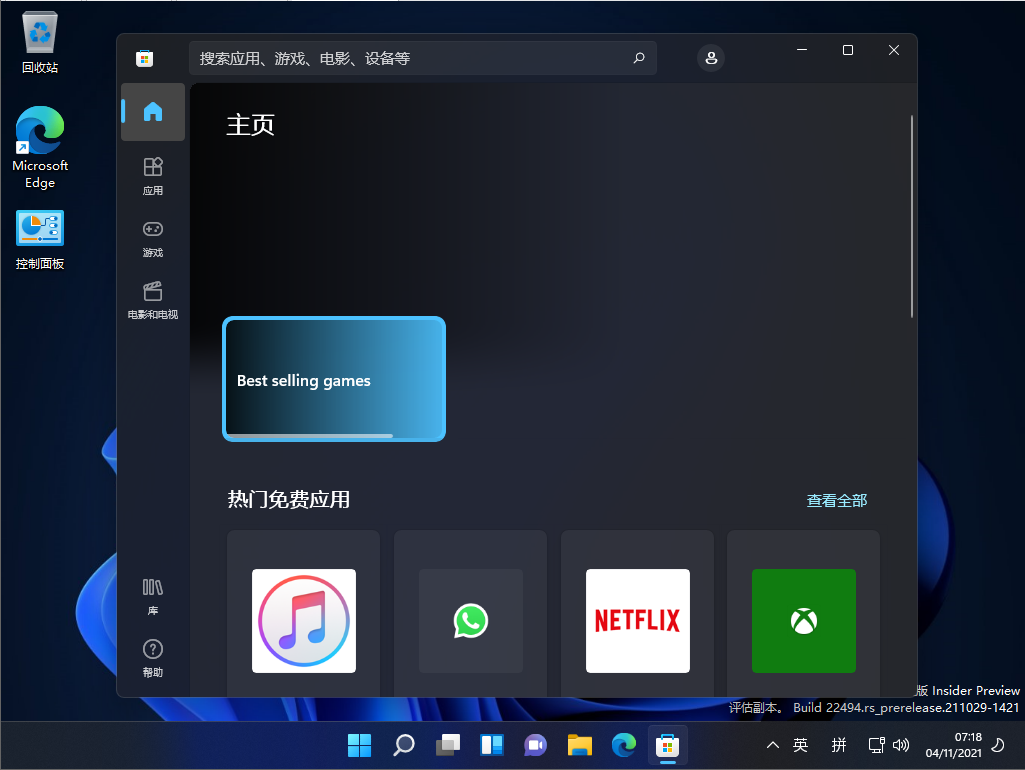This screenshot has height=770, width=1025.
Task: Click the Microsoft Store taskbar icon
Action: point(667,745)
